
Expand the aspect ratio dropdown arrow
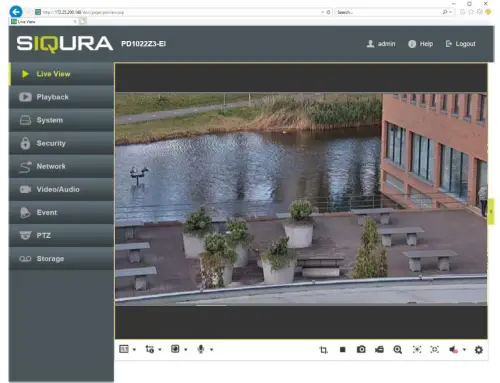(x=134, y=350)
